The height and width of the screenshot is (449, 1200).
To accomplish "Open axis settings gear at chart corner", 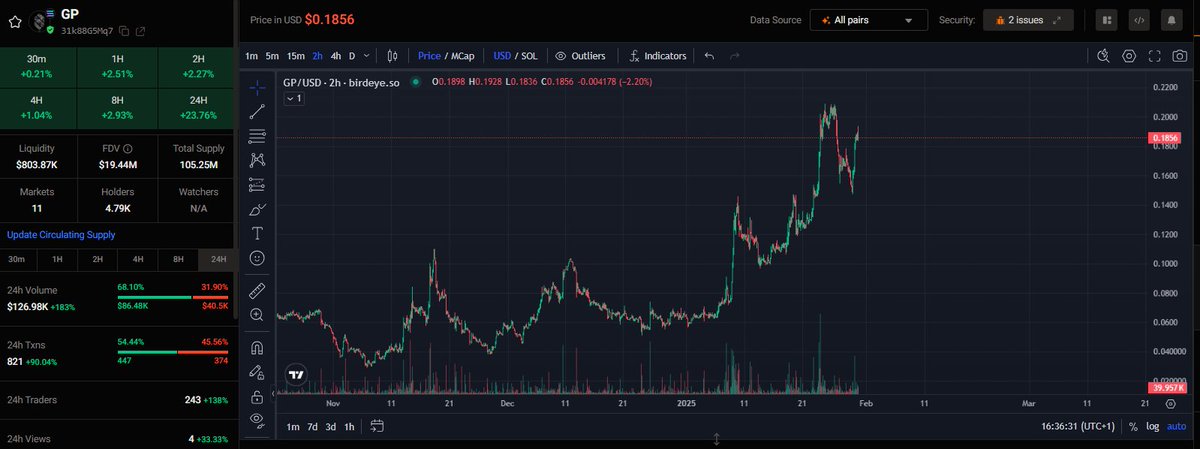I will pyautogui.click(x=1170, y=403).
